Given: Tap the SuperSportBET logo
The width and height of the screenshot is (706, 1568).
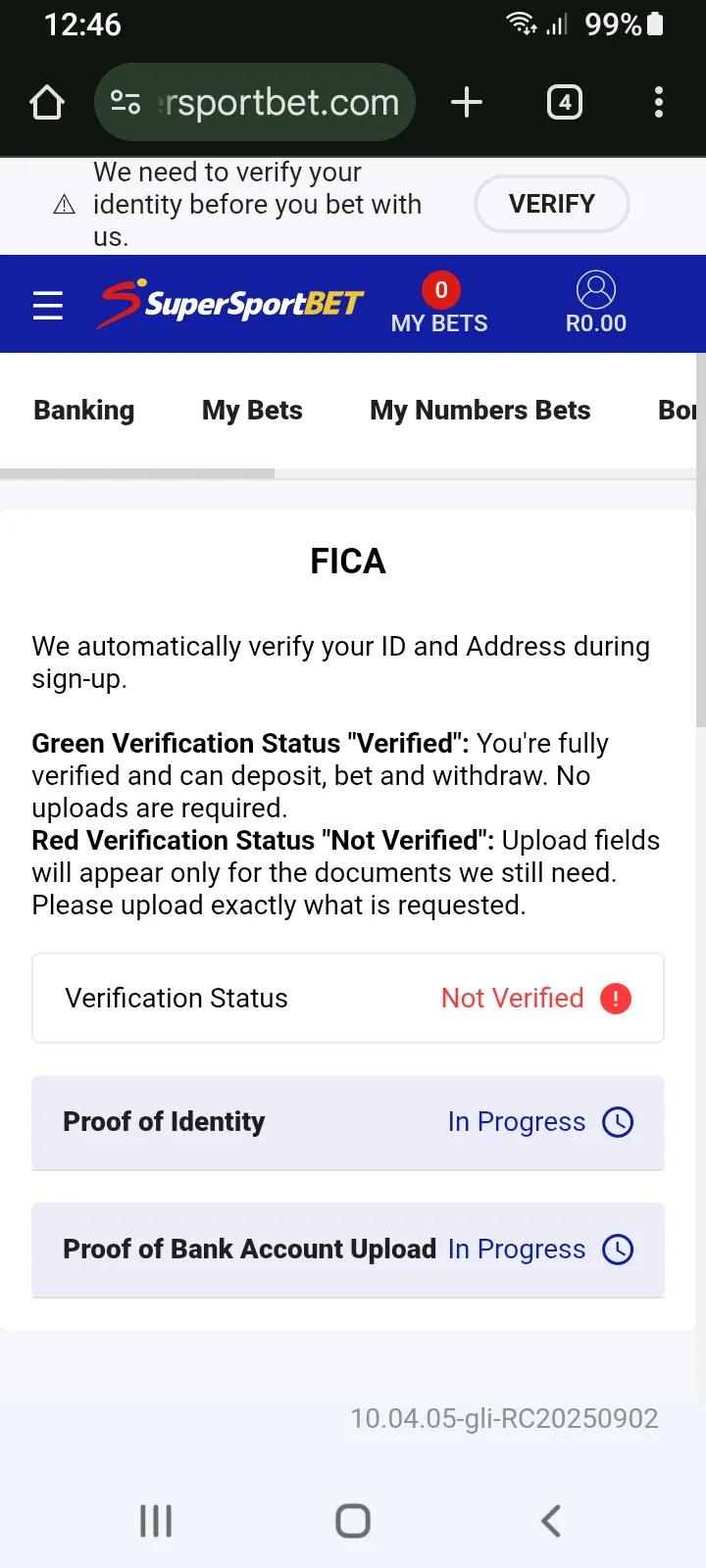Looking at the screenshot, I should (x=231, y=304).
